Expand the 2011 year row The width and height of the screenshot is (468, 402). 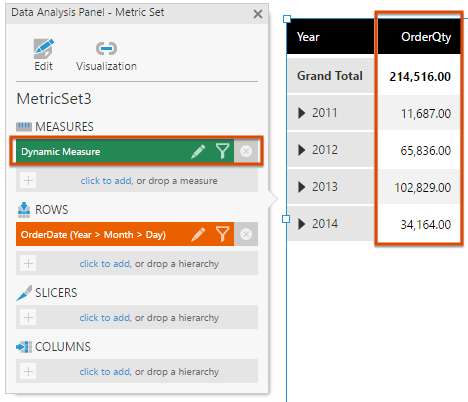coord(302,113)
